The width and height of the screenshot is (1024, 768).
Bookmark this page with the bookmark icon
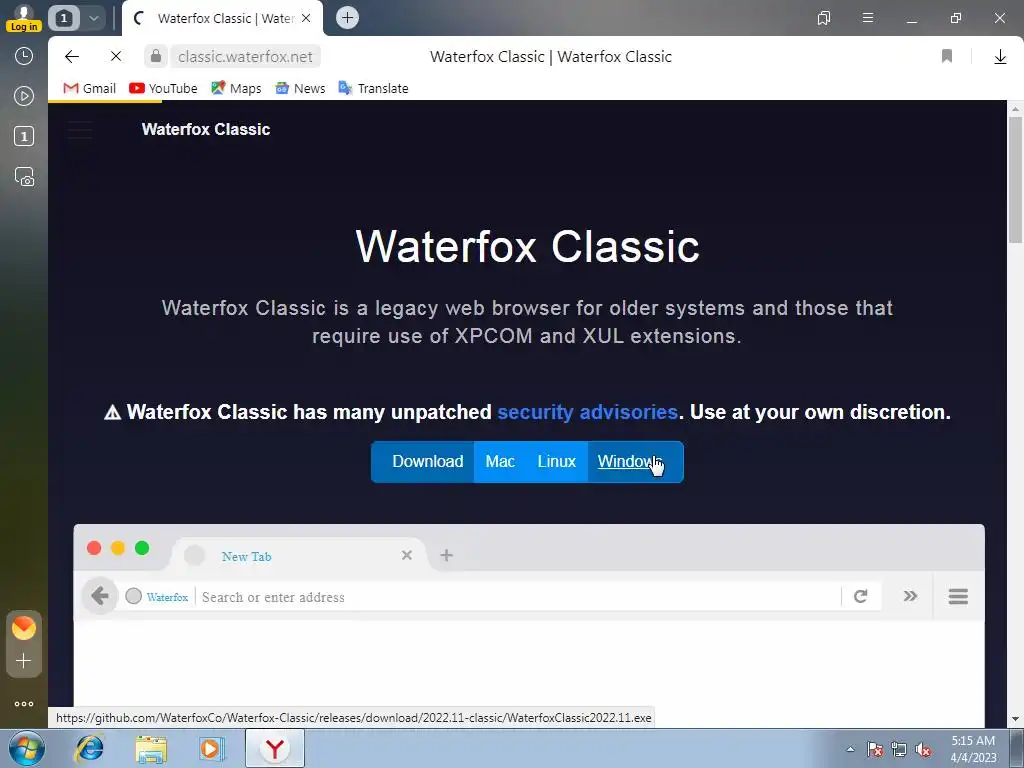[x=947, y=57]
